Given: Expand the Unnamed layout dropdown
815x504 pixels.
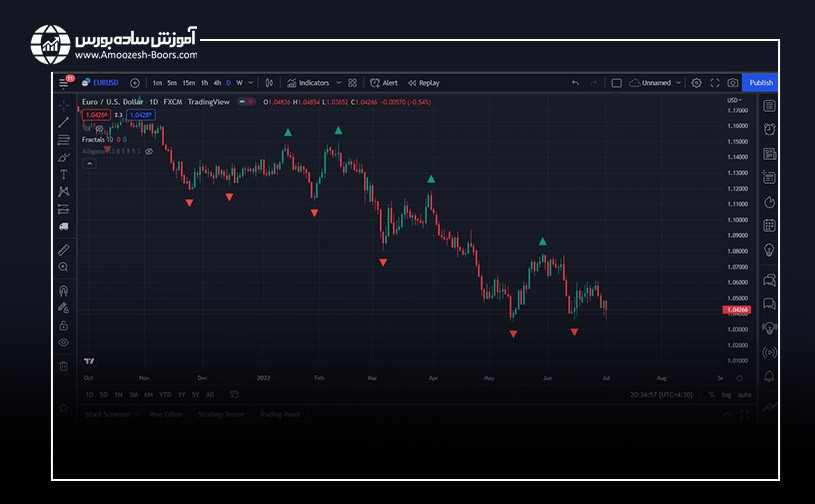Looking at the screenshot, I should 679,83.
